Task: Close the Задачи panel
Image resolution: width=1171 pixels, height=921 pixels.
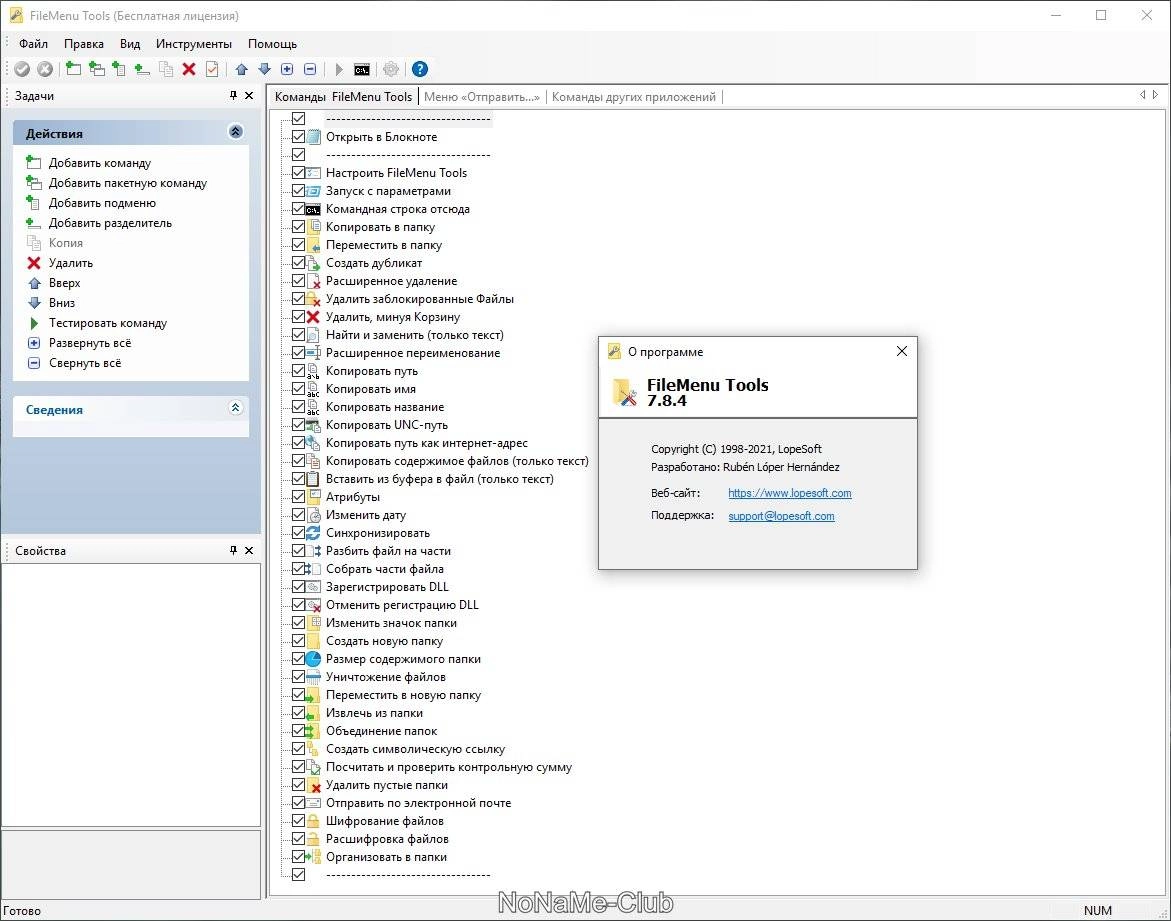Action: click(249, 96)
